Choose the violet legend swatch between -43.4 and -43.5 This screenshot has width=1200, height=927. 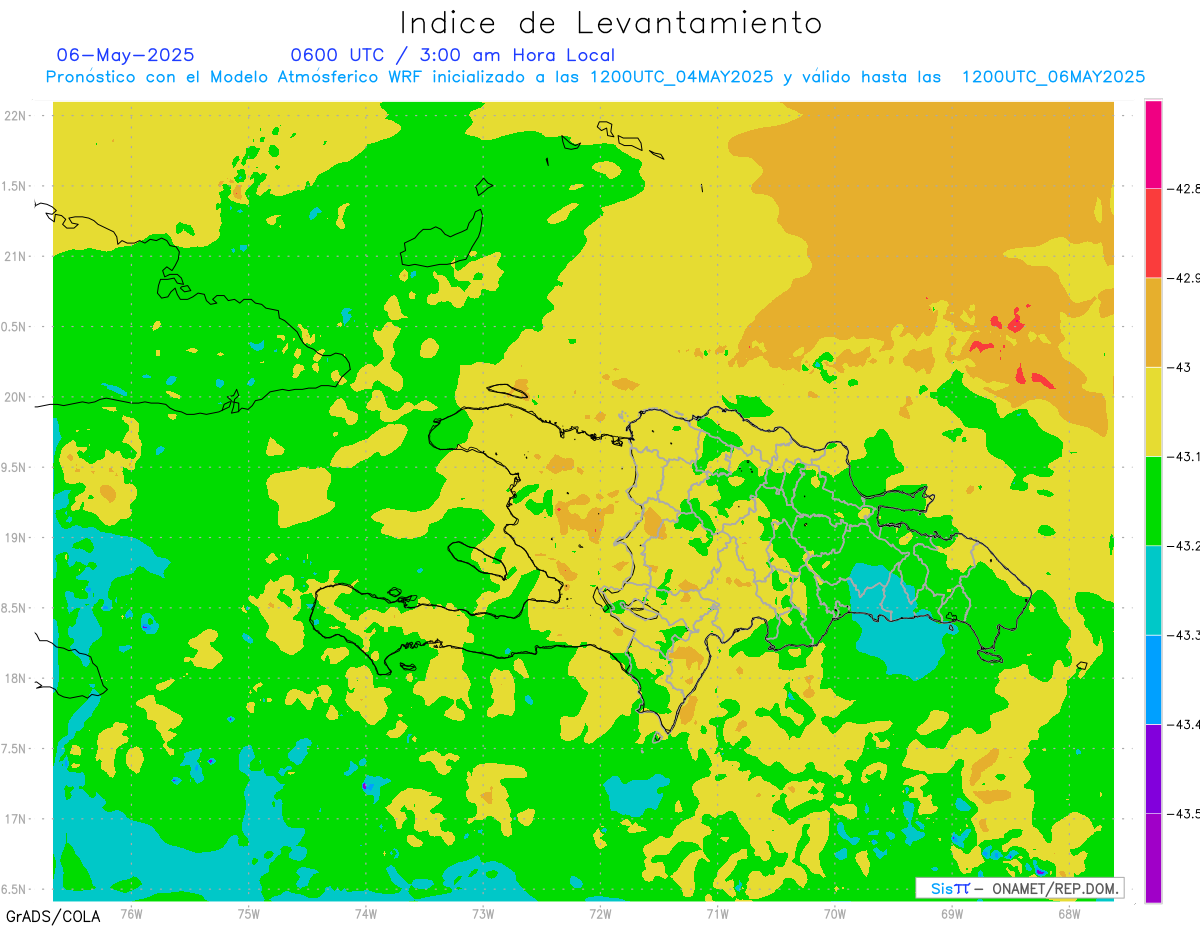tap(1153, 768)
